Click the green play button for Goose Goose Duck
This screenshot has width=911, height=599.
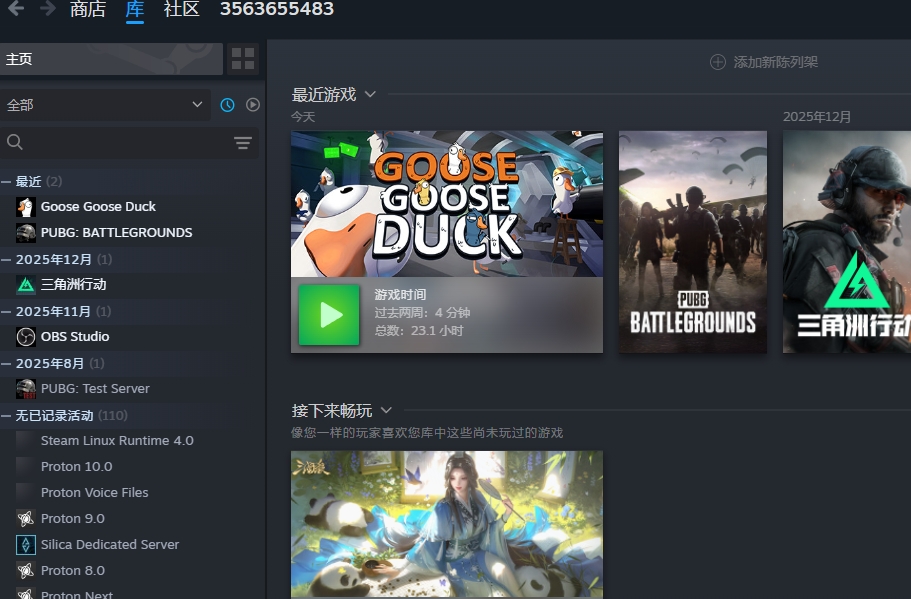329,315
